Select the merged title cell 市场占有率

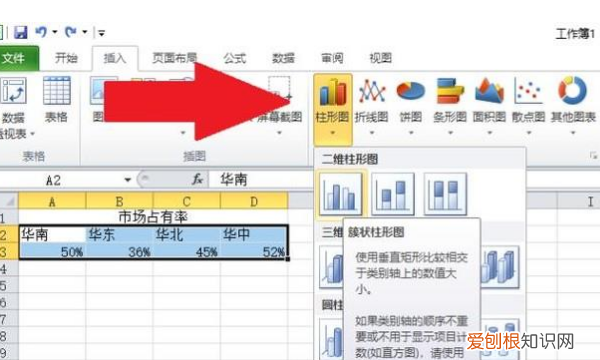click(153, 217)
